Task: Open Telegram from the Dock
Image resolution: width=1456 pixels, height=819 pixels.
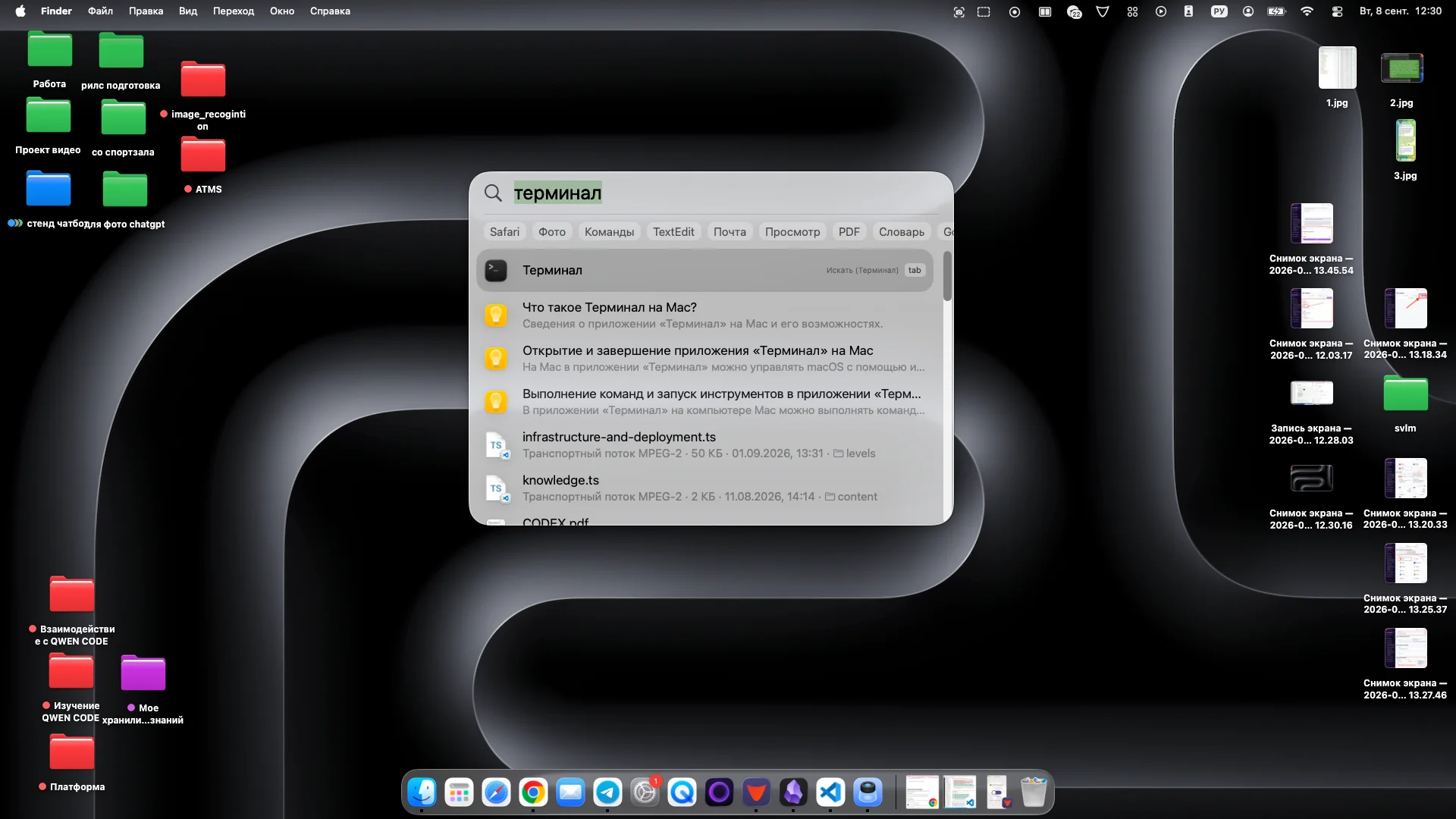Action: tap(607, 792)
